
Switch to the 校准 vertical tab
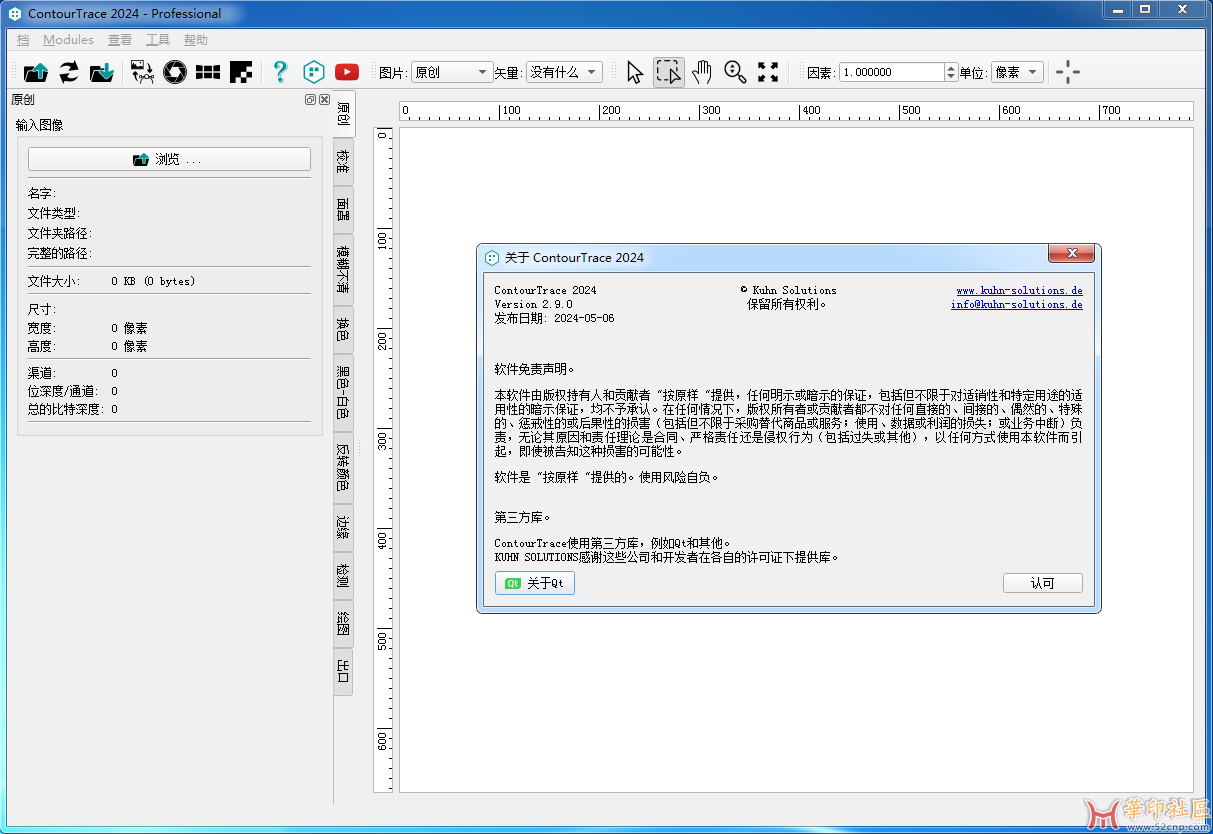[x=343, y=162]
